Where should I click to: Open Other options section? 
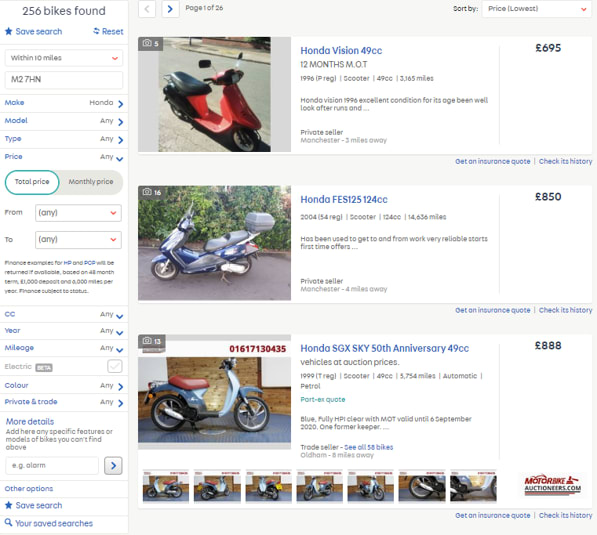[x=29, y=489]
